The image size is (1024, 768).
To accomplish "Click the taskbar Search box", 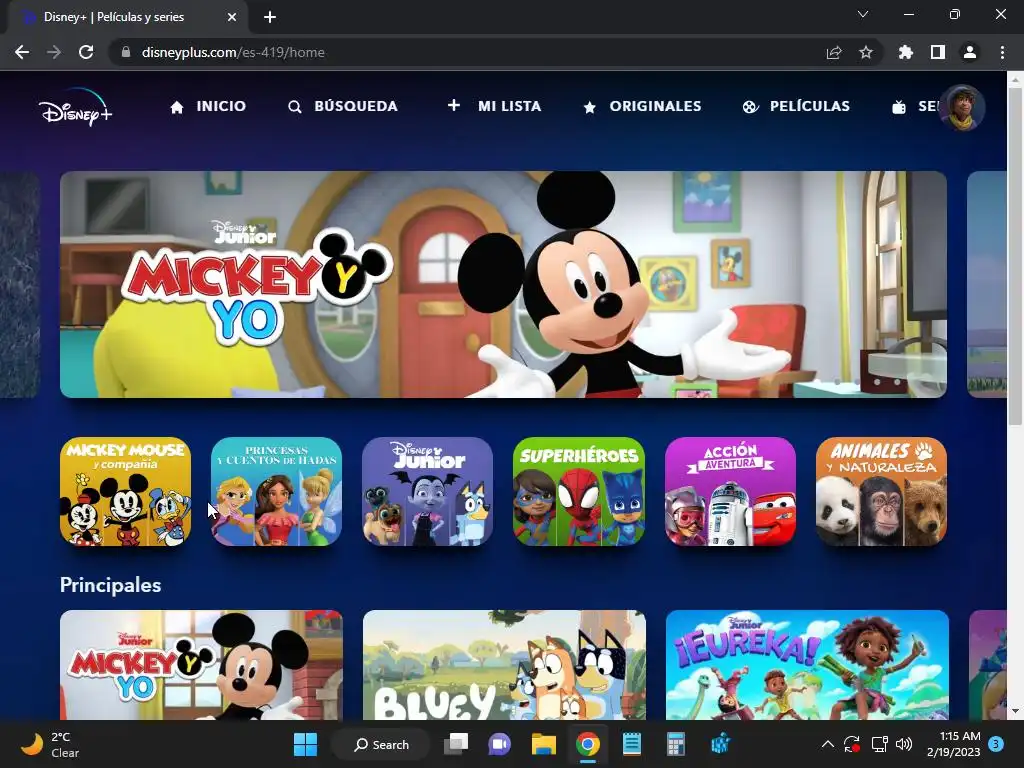I will tap(381, 744).
